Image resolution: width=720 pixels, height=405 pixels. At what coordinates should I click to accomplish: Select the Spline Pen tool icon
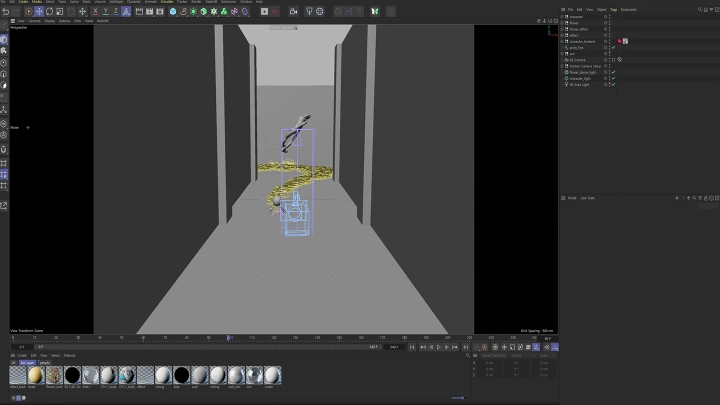[183, 11]
